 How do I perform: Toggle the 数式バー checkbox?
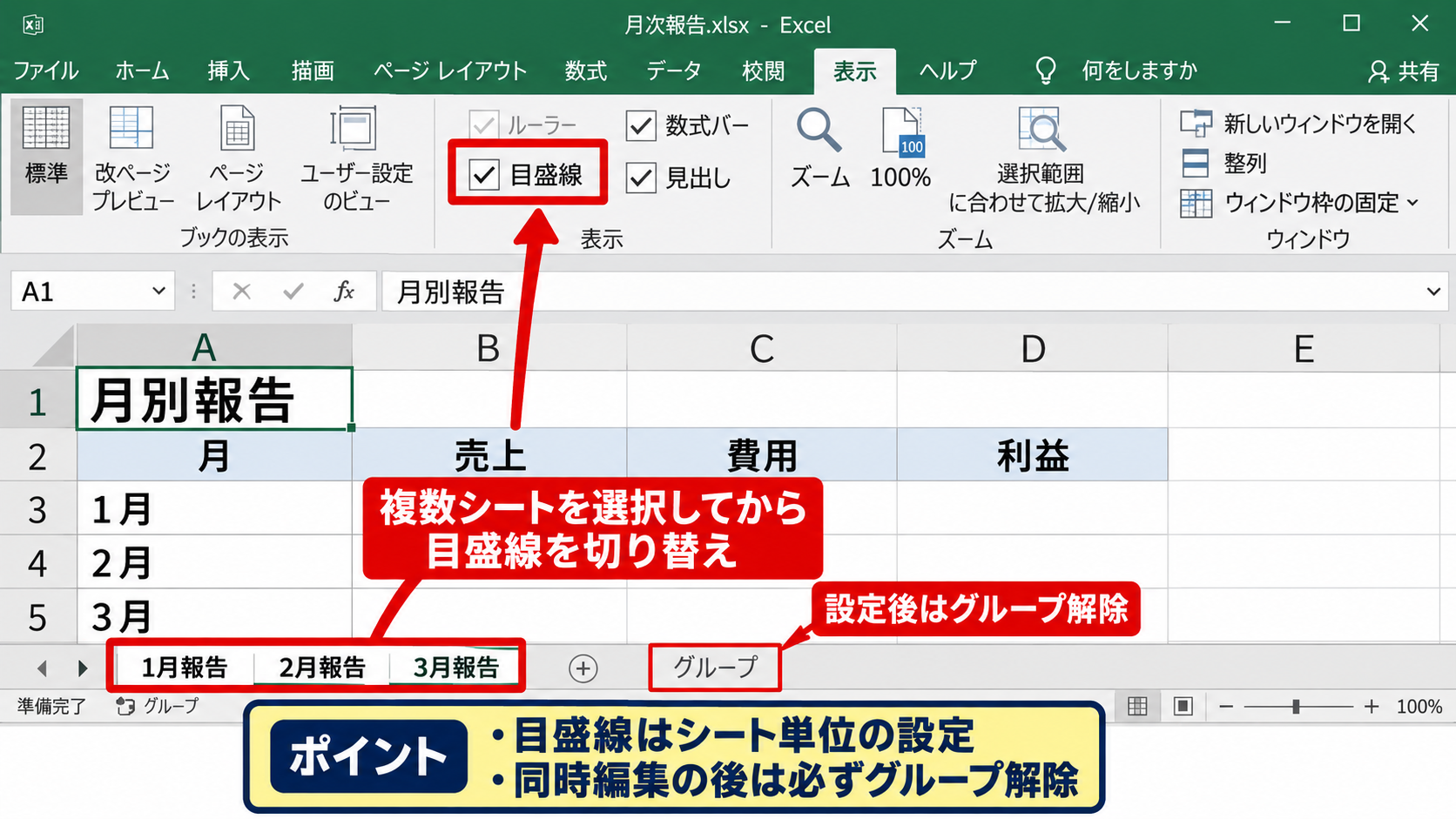[641, 125]
